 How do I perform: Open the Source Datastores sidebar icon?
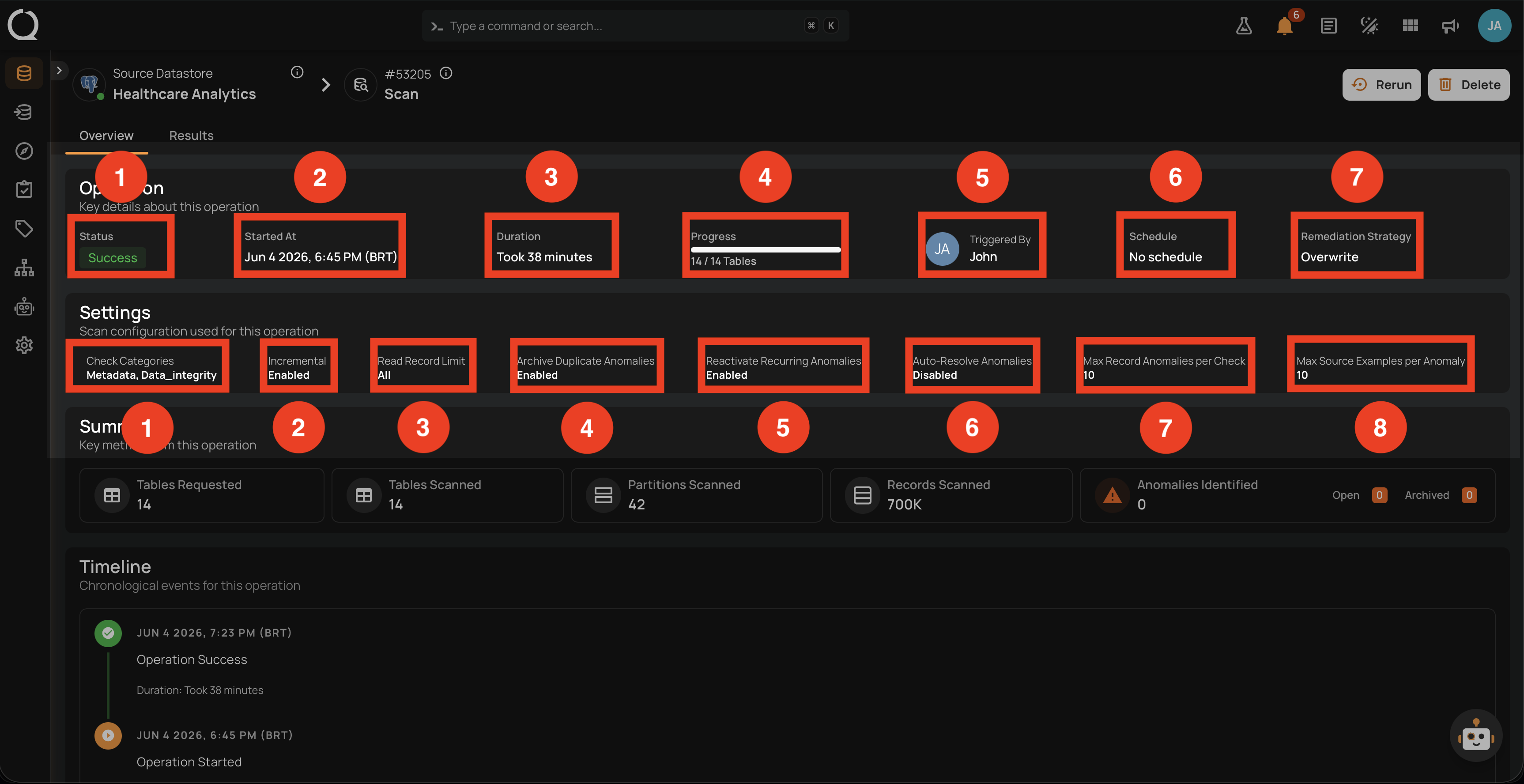[x=24, y=73]
